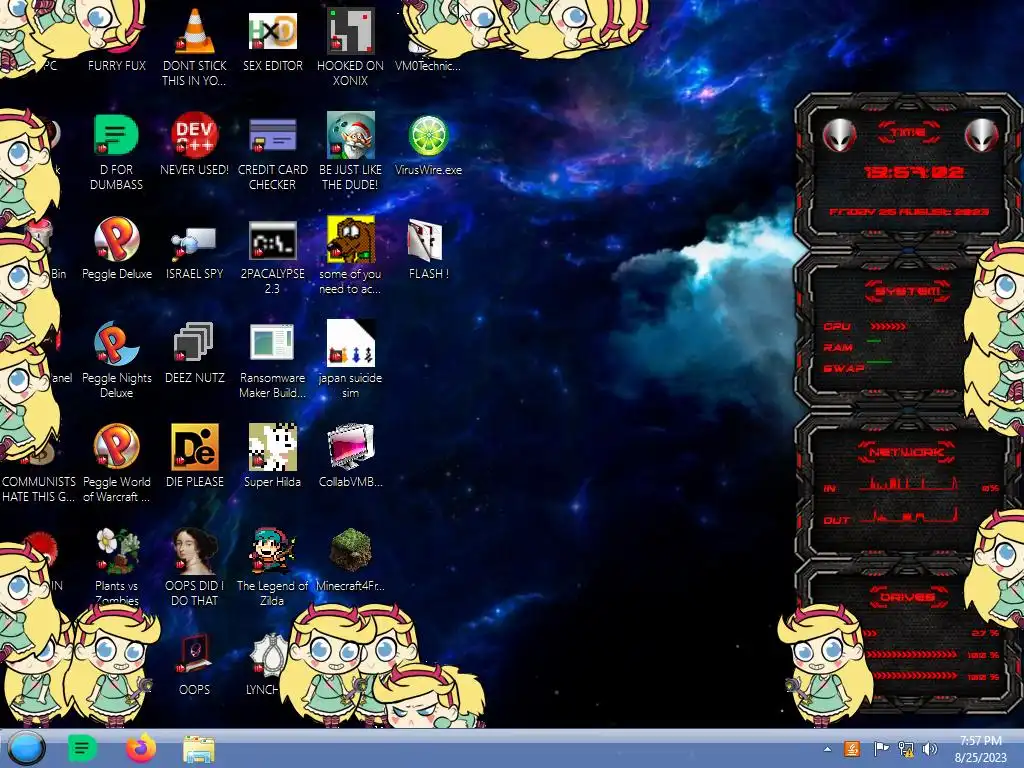Screen dimensions: 1024x768
Task: Launch The Legend of Zilda icon
Action: click(x=272, y=551)
